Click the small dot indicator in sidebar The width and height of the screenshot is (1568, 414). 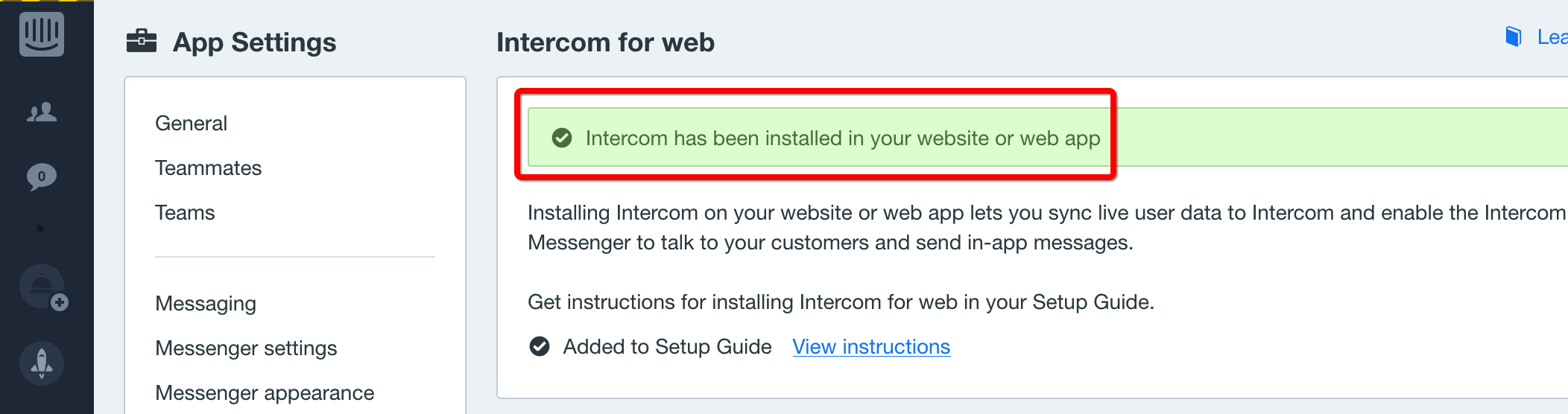point(40,229)
